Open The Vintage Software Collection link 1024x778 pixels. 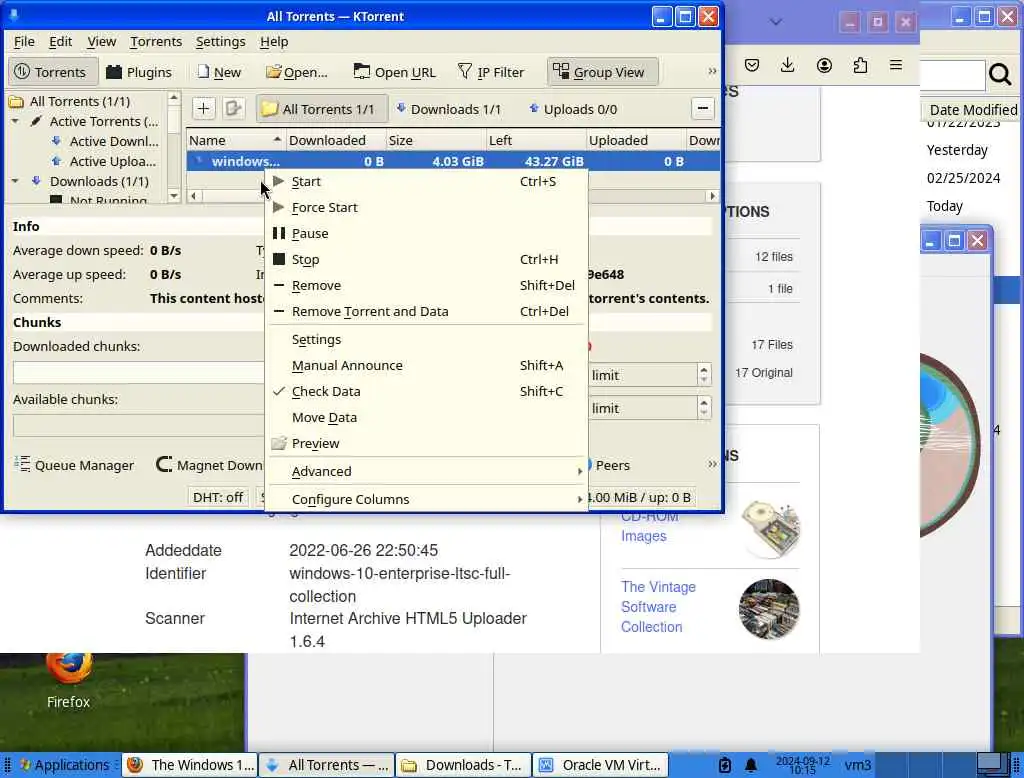[658, 607]
